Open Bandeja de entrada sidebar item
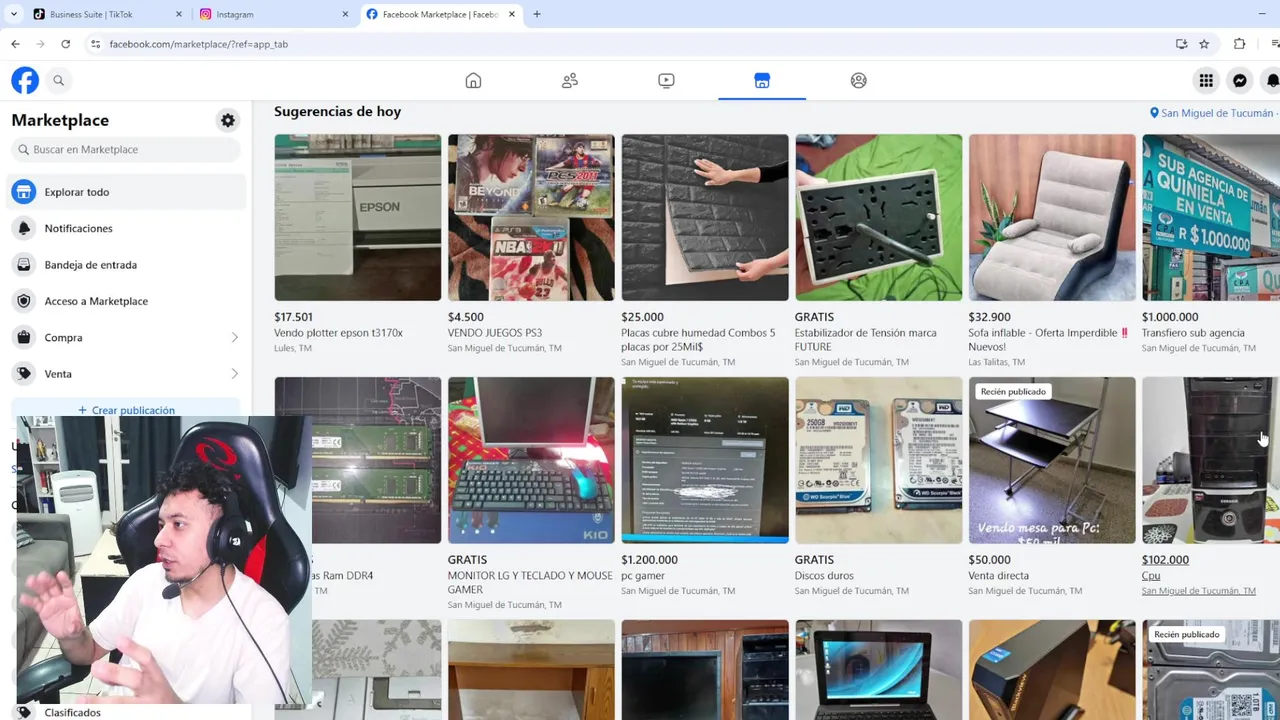Image resolution: width=1280 pixels, height=720 pixels. click(128, 265)
